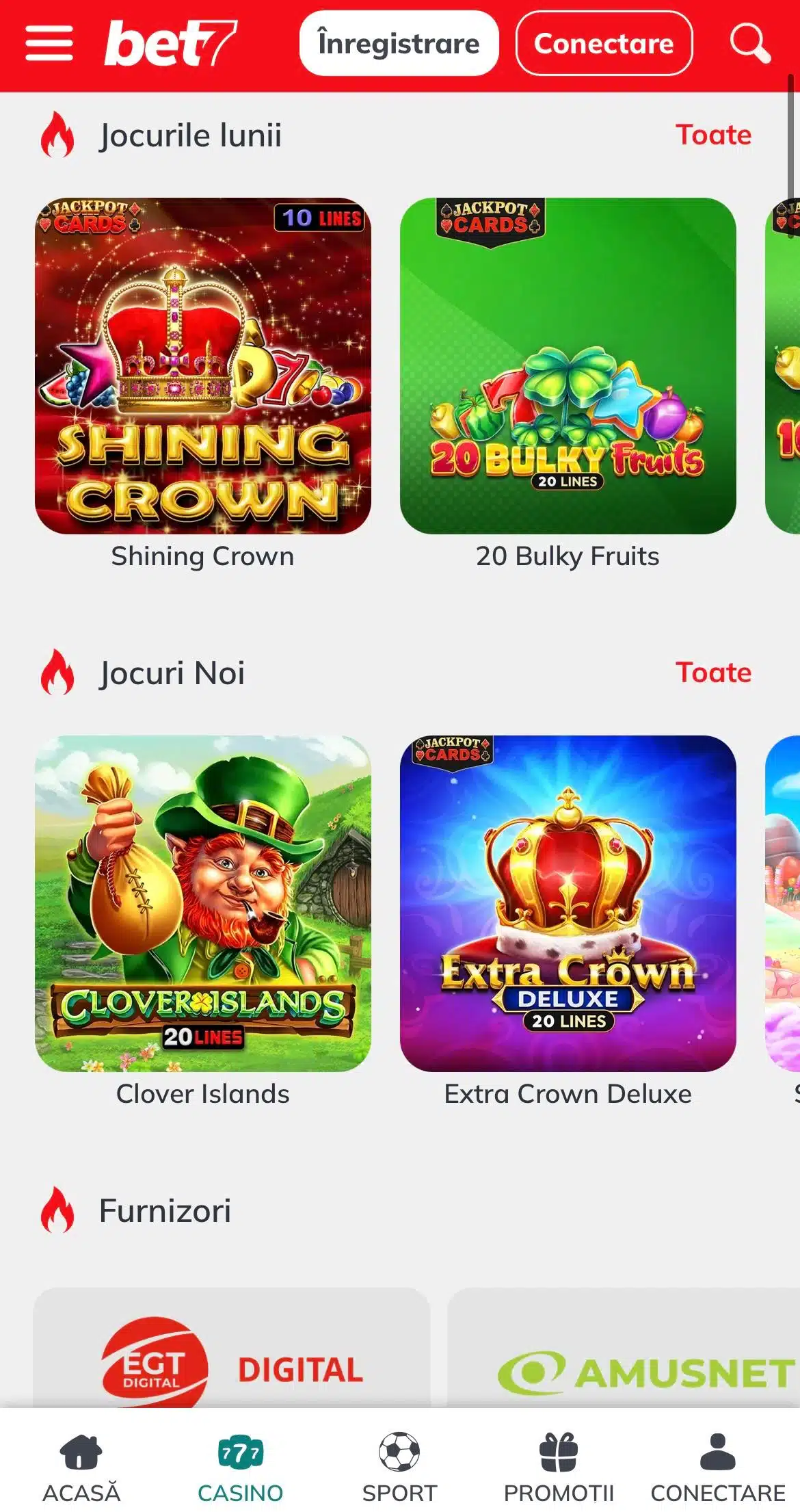Open the 20 Bulky Fruits game
The width and height of the screenshot is (800, 1512).
(x=568, y=366)
